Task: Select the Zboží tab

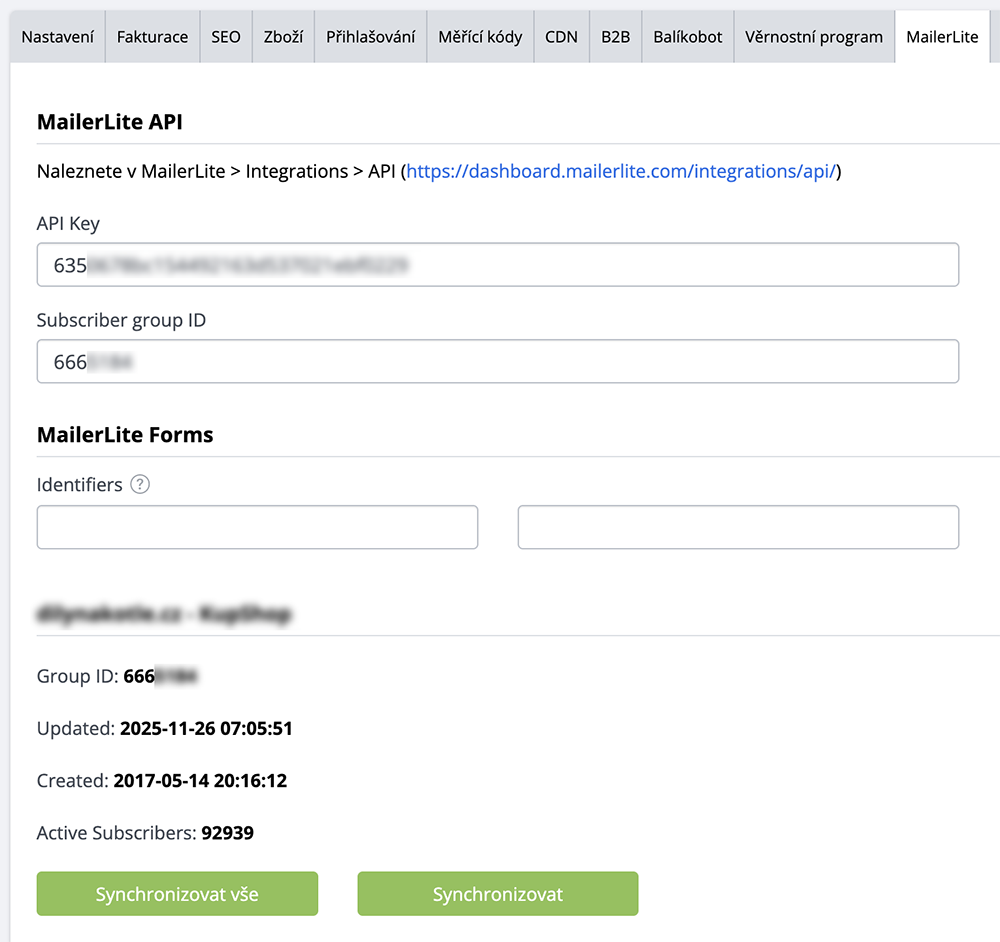Action: click(283, 37)
